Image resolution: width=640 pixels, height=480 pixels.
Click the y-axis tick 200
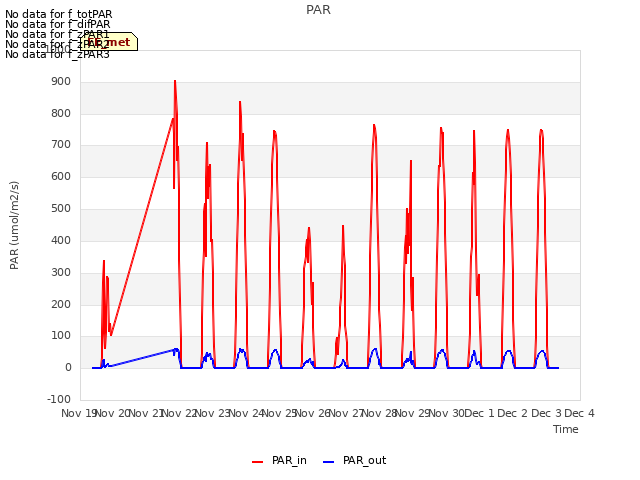61,304
